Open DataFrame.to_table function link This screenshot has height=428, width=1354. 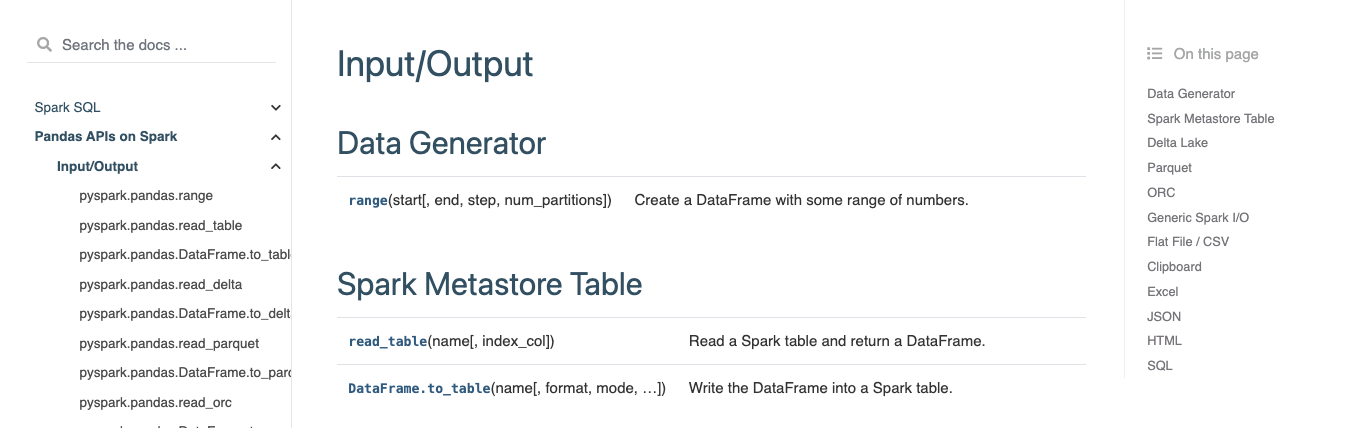419,388
